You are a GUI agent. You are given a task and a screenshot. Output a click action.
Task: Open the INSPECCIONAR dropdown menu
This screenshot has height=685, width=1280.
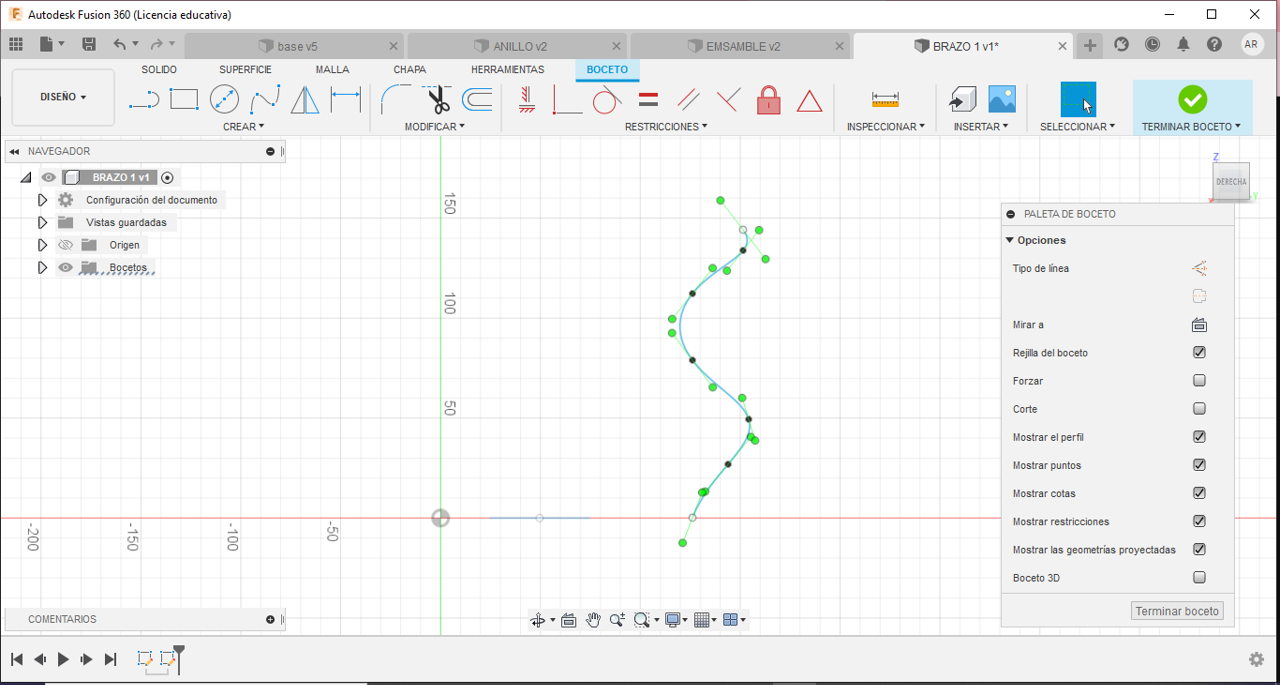click(x=885, y=127)
